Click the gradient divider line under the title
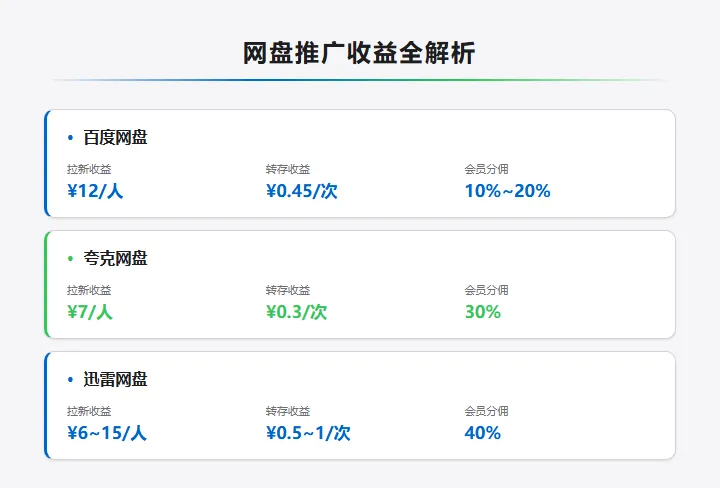 point(360,80)
